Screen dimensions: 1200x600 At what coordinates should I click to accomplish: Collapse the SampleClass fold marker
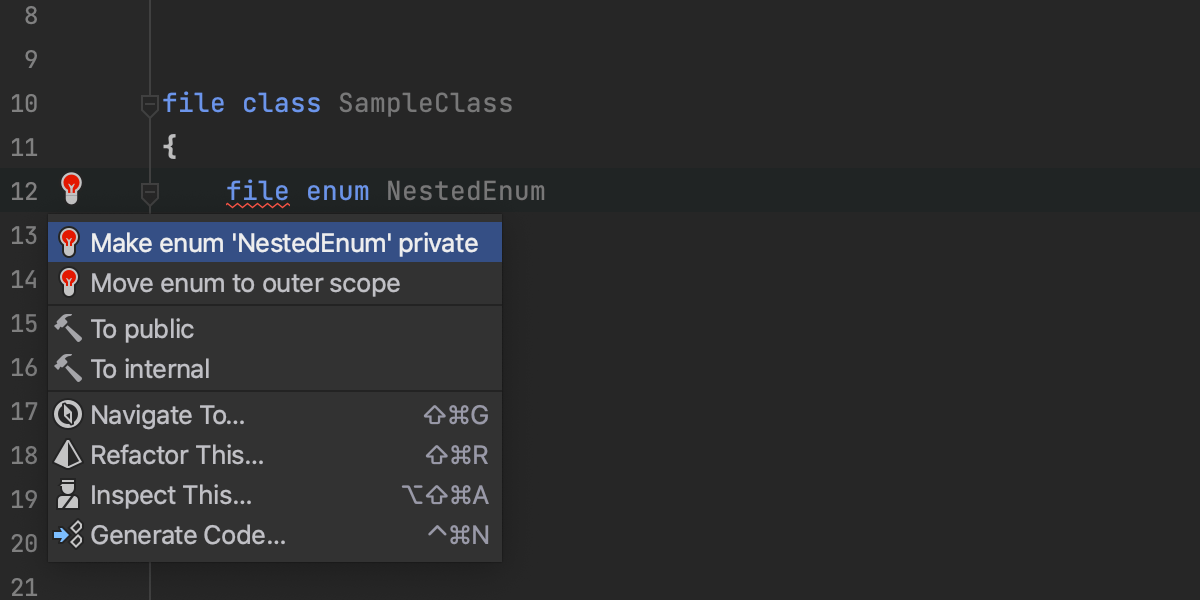(x=150, y=103)
